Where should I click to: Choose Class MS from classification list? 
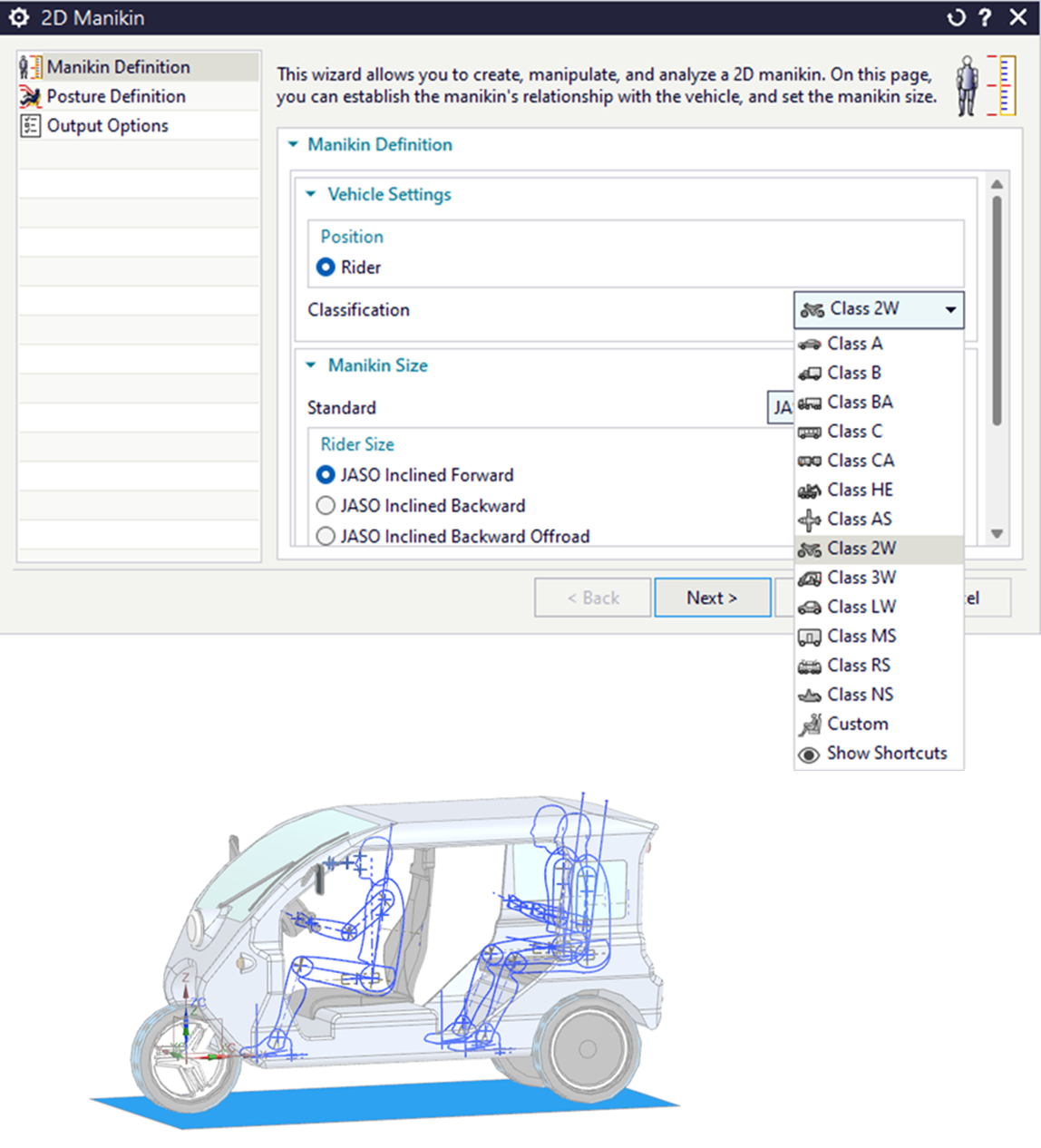pos(861,637)
